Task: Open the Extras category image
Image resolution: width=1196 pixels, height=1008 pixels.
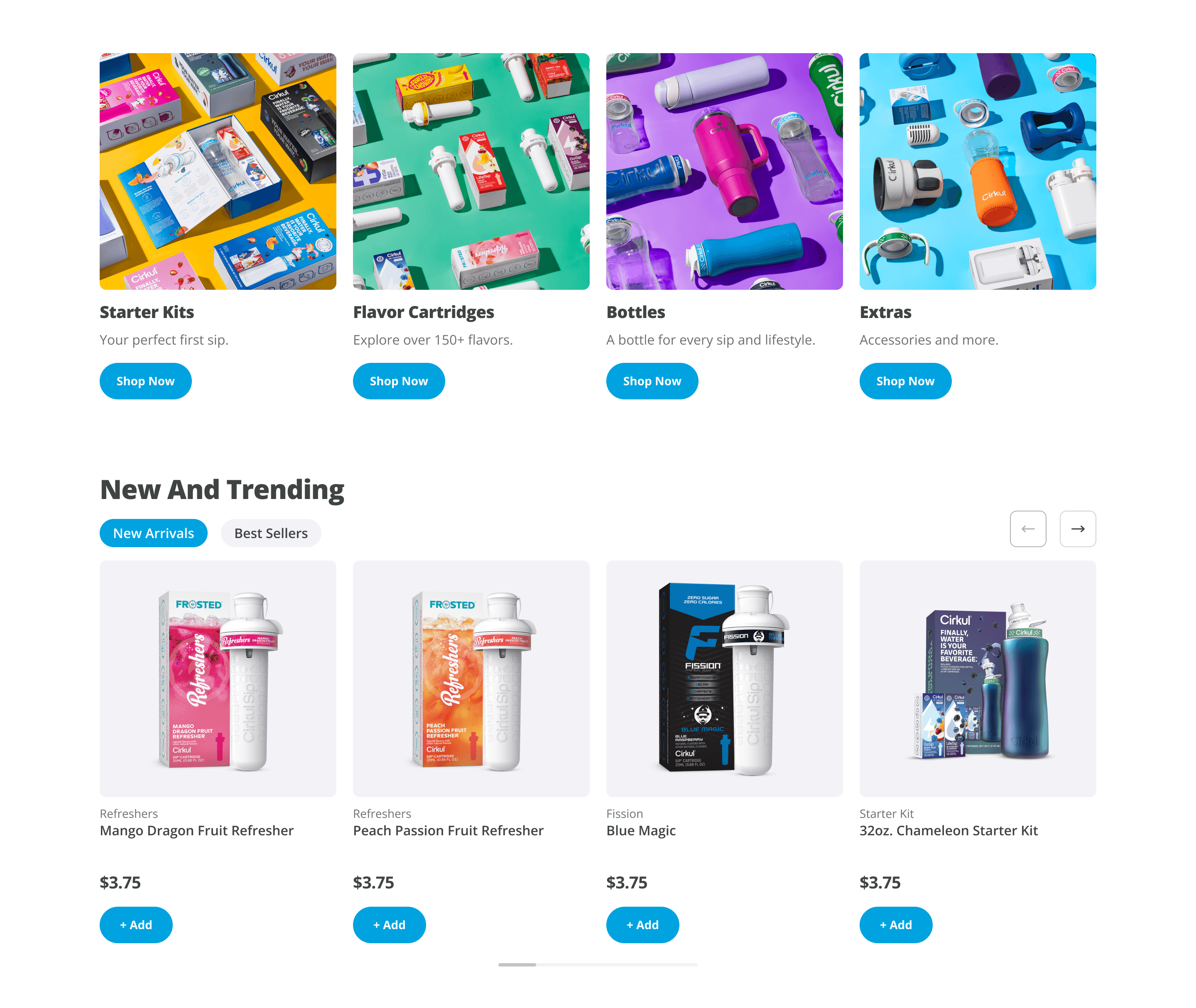Action: (978, 171)
